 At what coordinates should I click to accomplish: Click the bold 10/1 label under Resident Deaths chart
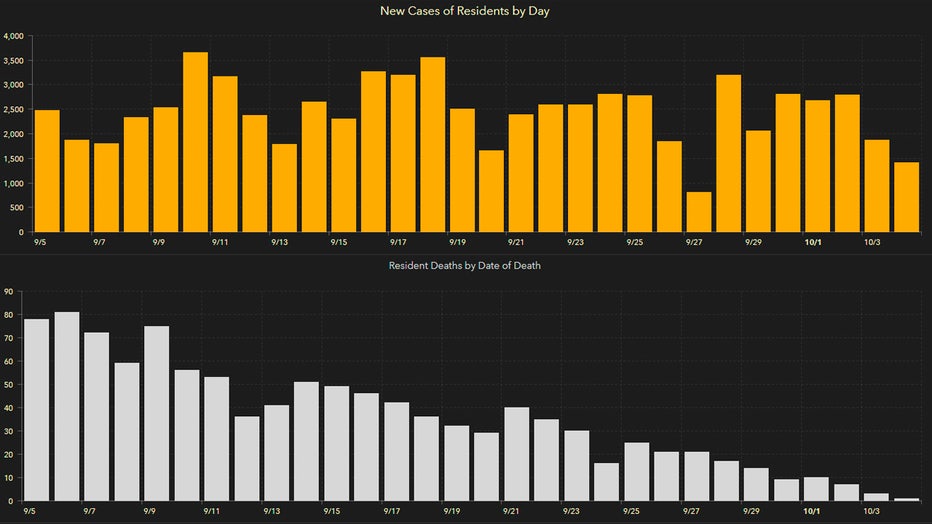814,510
